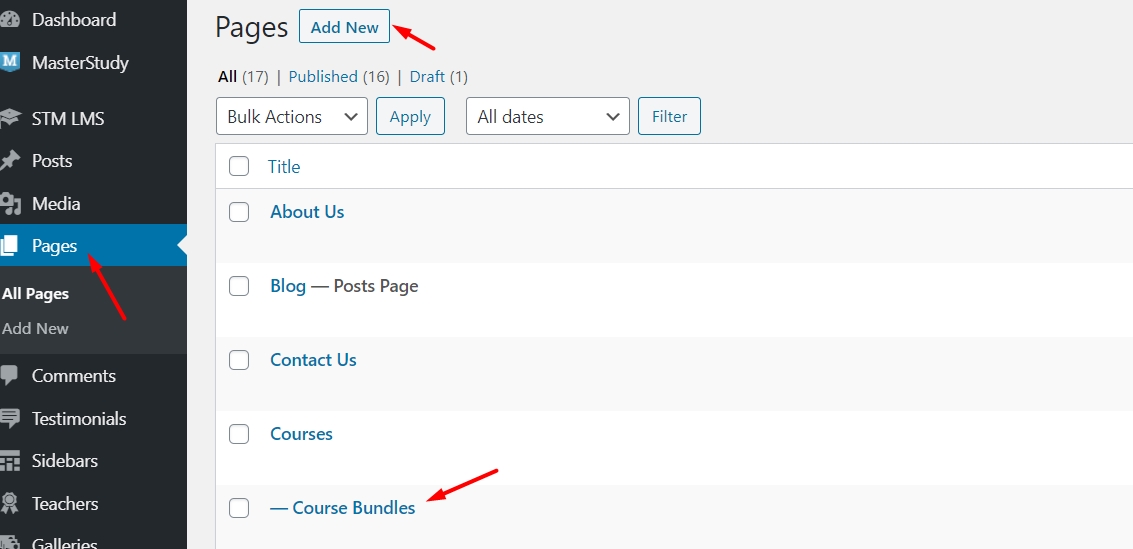The image size is (1133, 549).
Task: Sort pages by the Title column
Action: click(284, 167)
